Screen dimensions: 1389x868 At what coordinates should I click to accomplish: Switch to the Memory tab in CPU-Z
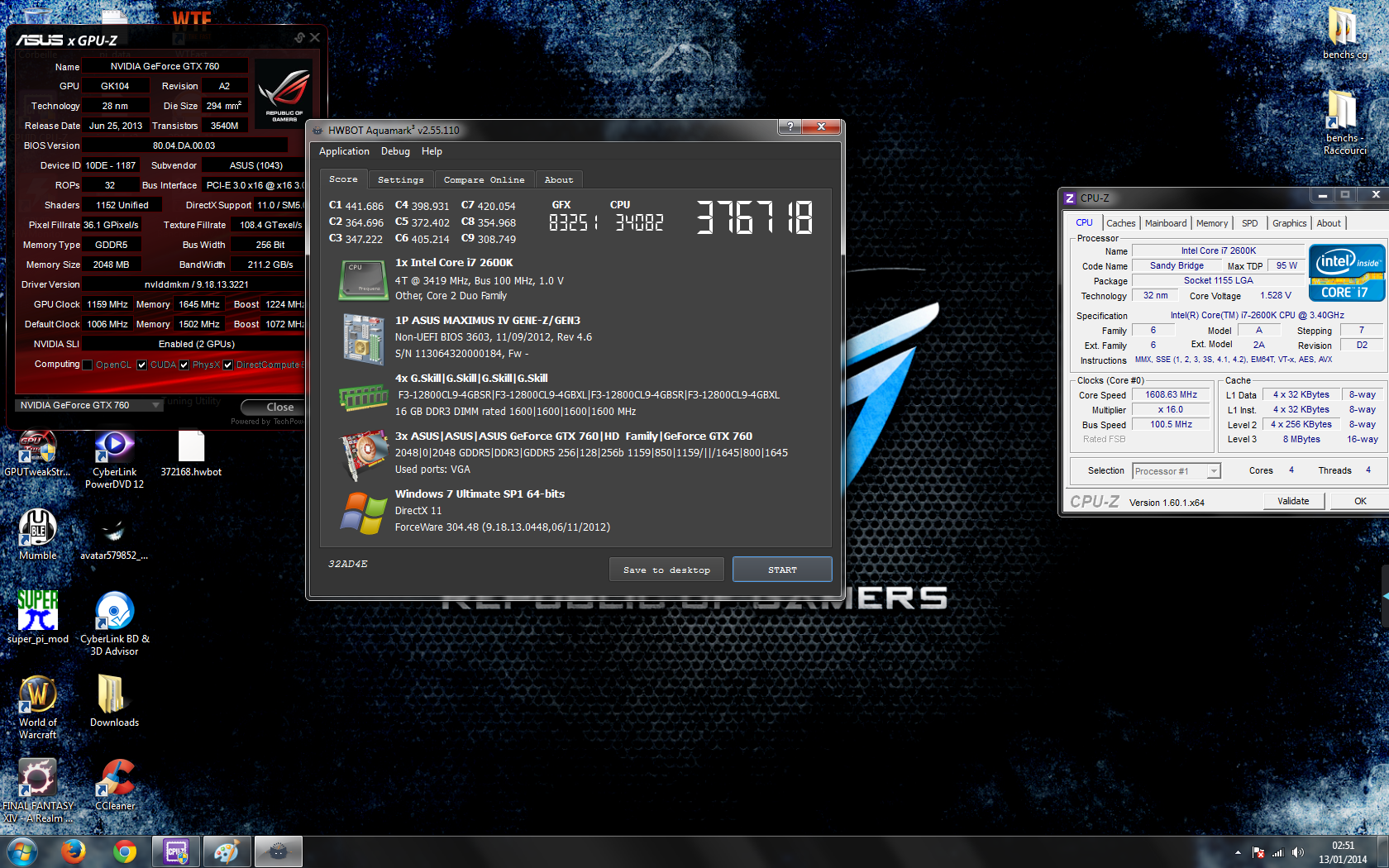[x=1212, y=223]
